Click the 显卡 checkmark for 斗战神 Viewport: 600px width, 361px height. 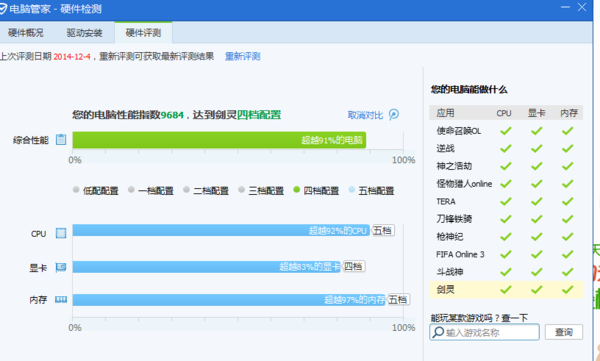[x=536, y=272]
